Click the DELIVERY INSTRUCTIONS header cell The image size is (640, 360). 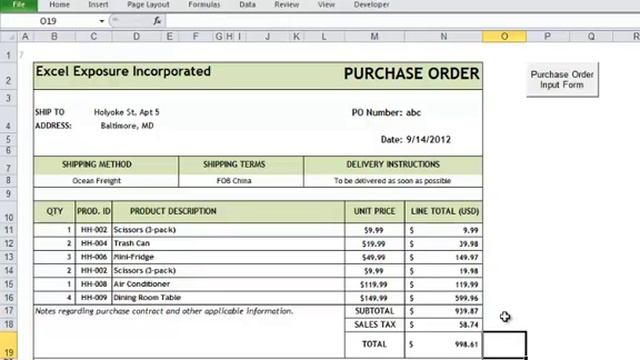[393, 165]
